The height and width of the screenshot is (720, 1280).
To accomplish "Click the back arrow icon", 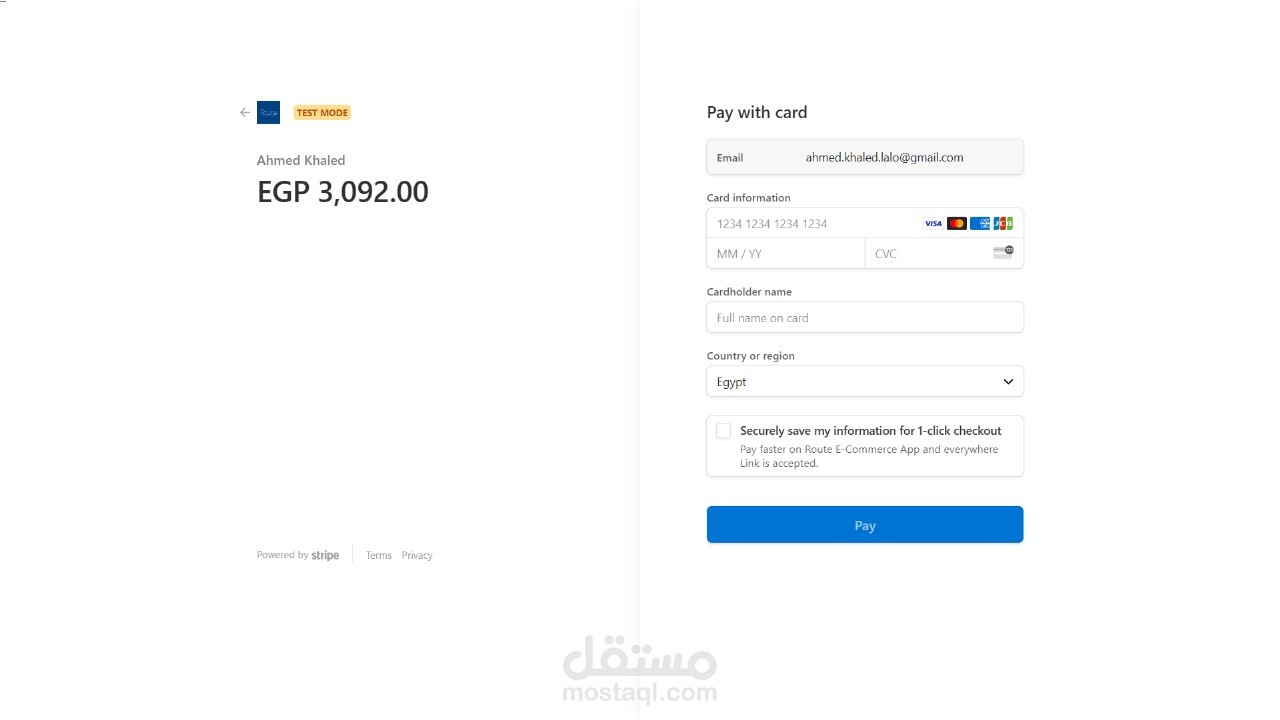I will pyautogui.click(x=245, y=113).
